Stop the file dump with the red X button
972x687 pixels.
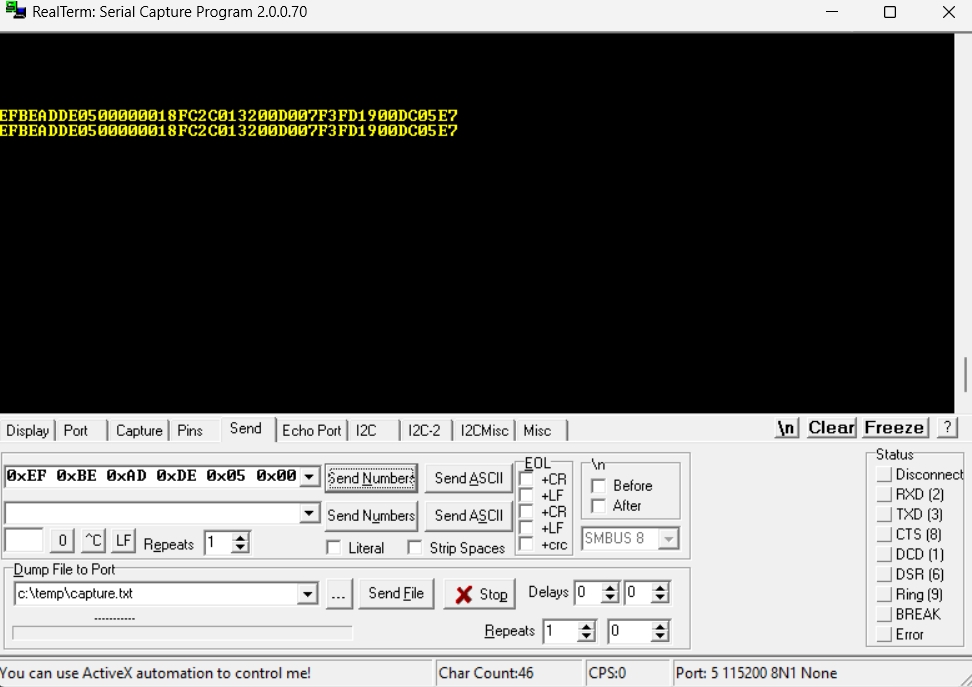480,594
